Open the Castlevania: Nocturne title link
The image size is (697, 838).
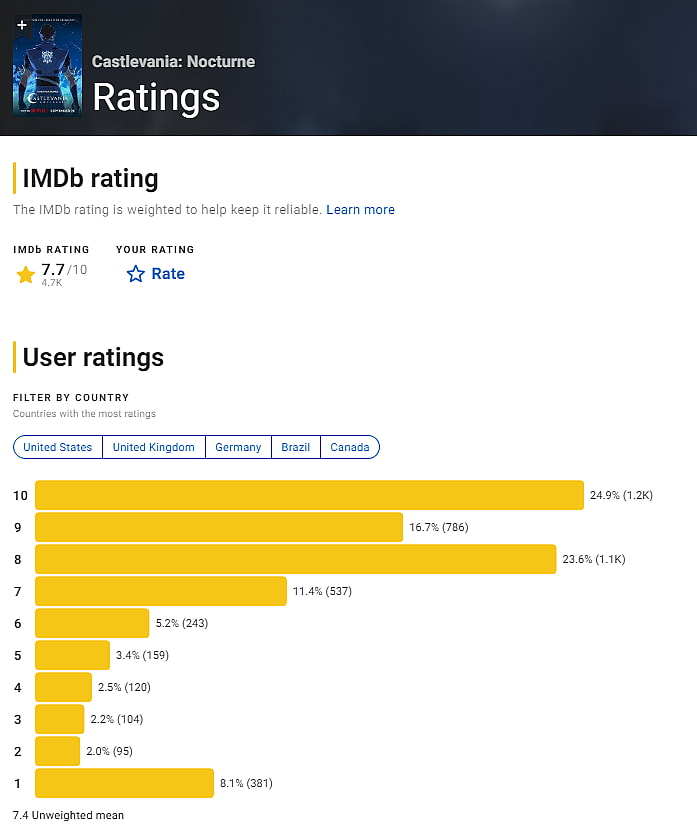click(173, 61)
